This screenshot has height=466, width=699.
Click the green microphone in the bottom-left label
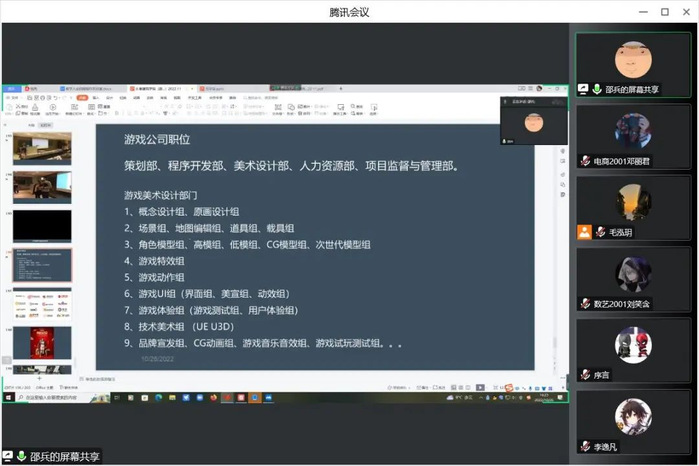(x=21, y=457)
